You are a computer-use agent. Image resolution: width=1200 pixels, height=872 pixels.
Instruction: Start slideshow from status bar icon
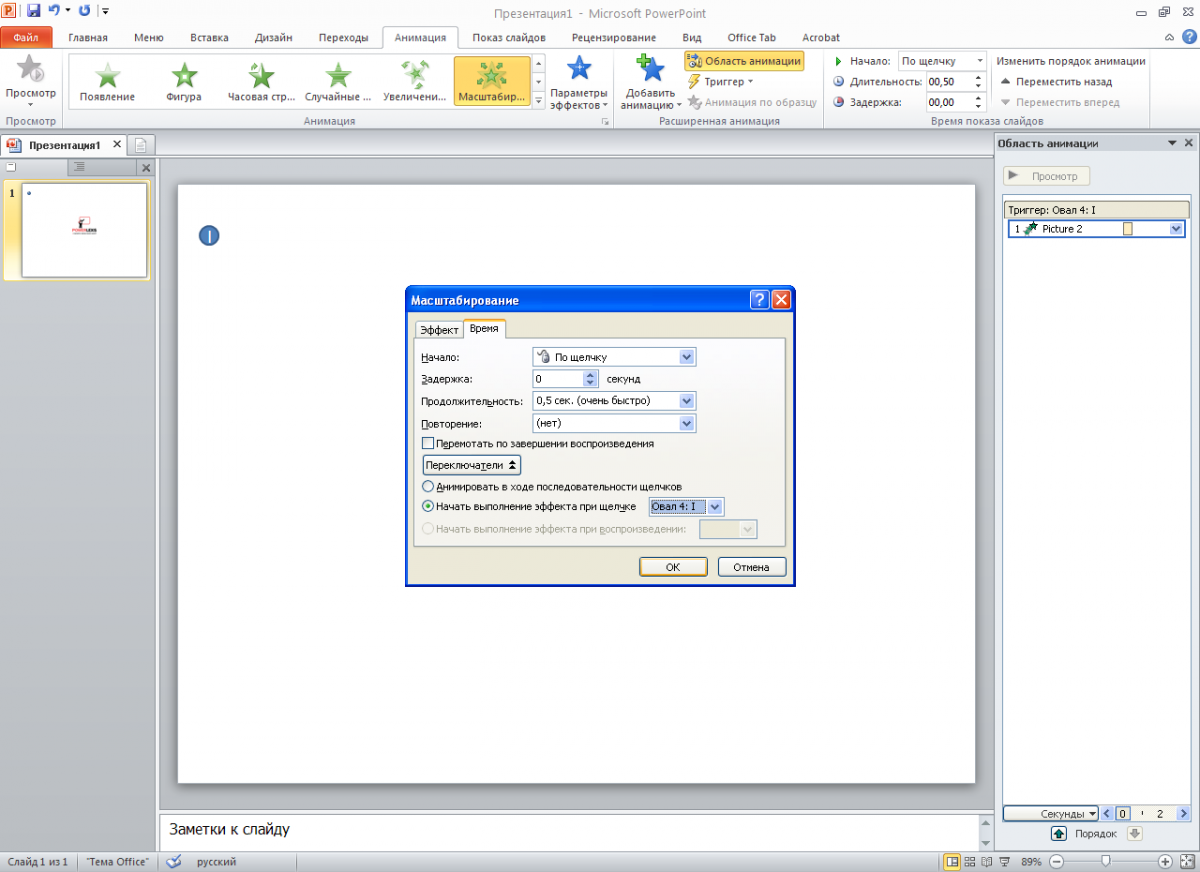1003,861
